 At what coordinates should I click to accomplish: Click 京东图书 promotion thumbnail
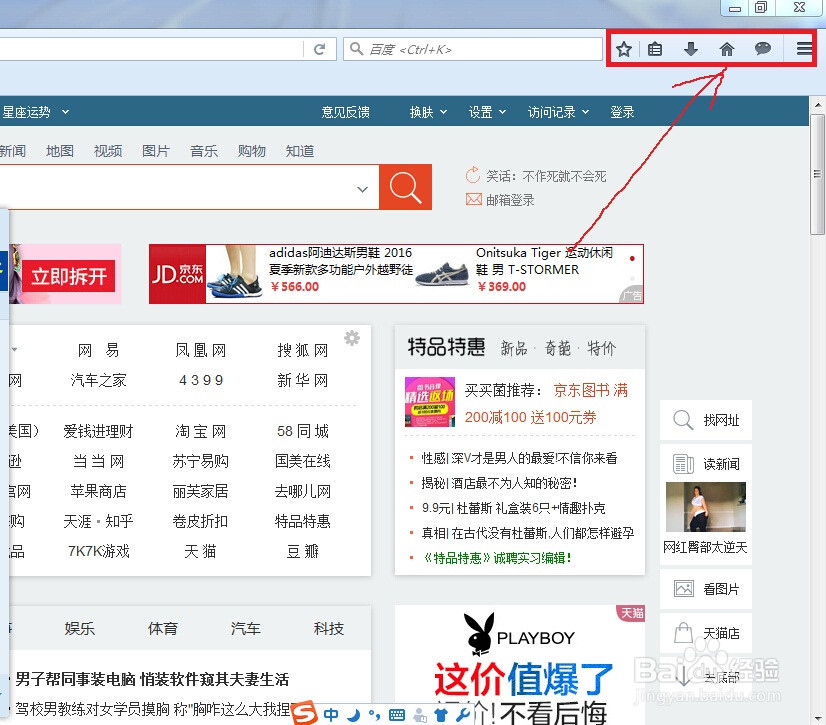(x=429, y=401)
